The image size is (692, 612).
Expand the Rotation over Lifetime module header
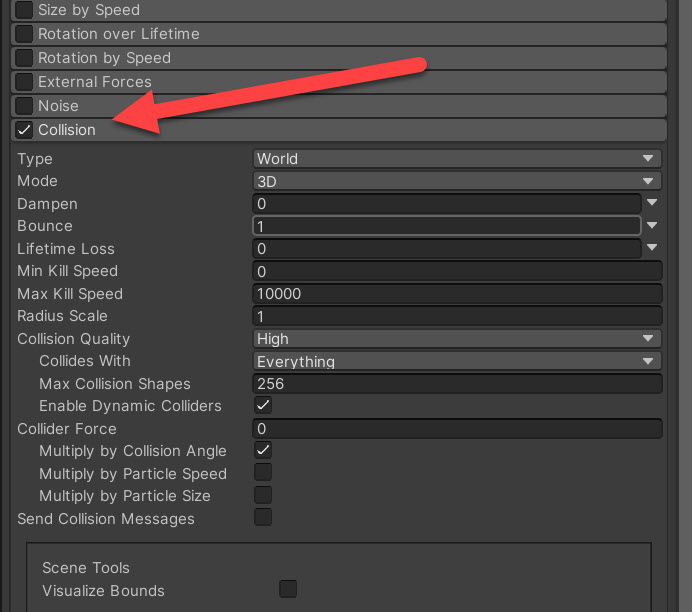click(x=339, y=34)
